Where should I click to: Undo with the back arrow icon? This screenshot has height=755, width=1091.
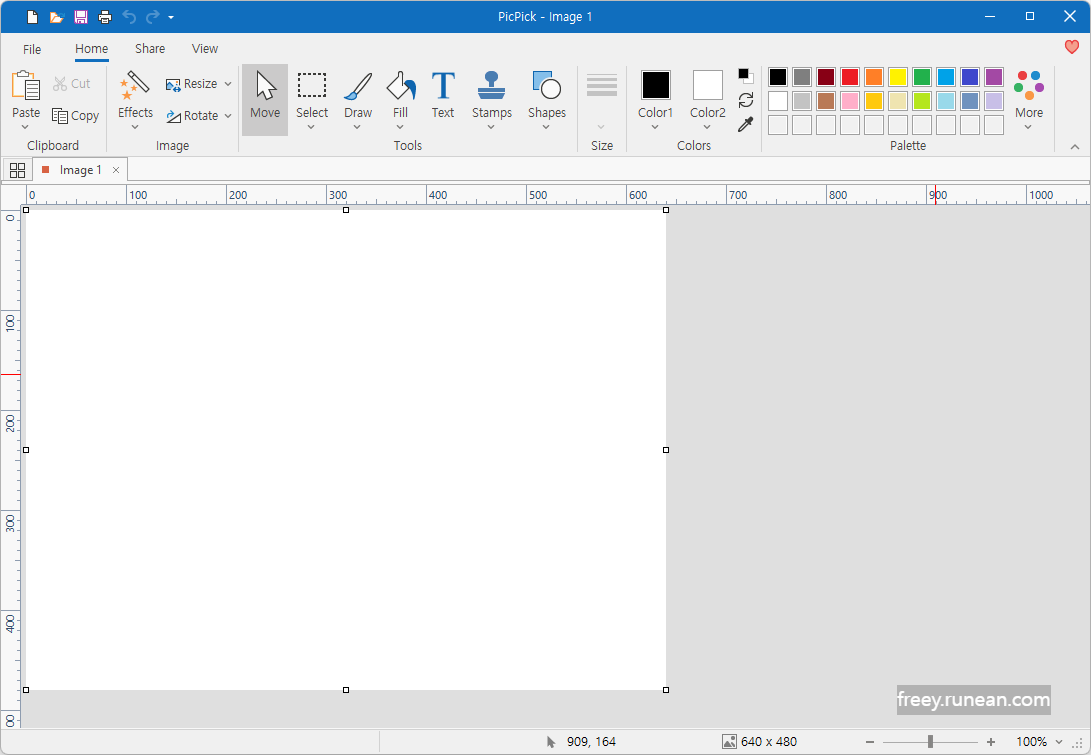[x=129, y=17]
